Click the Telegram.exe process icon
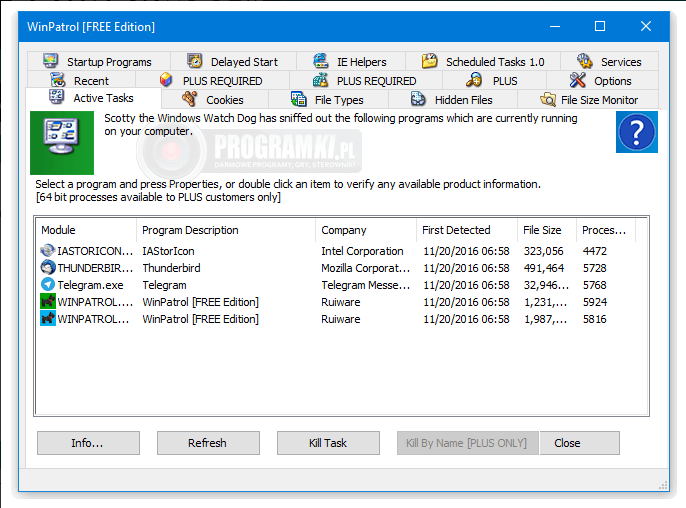The image size is (686, 508). (x=48, y=284)
